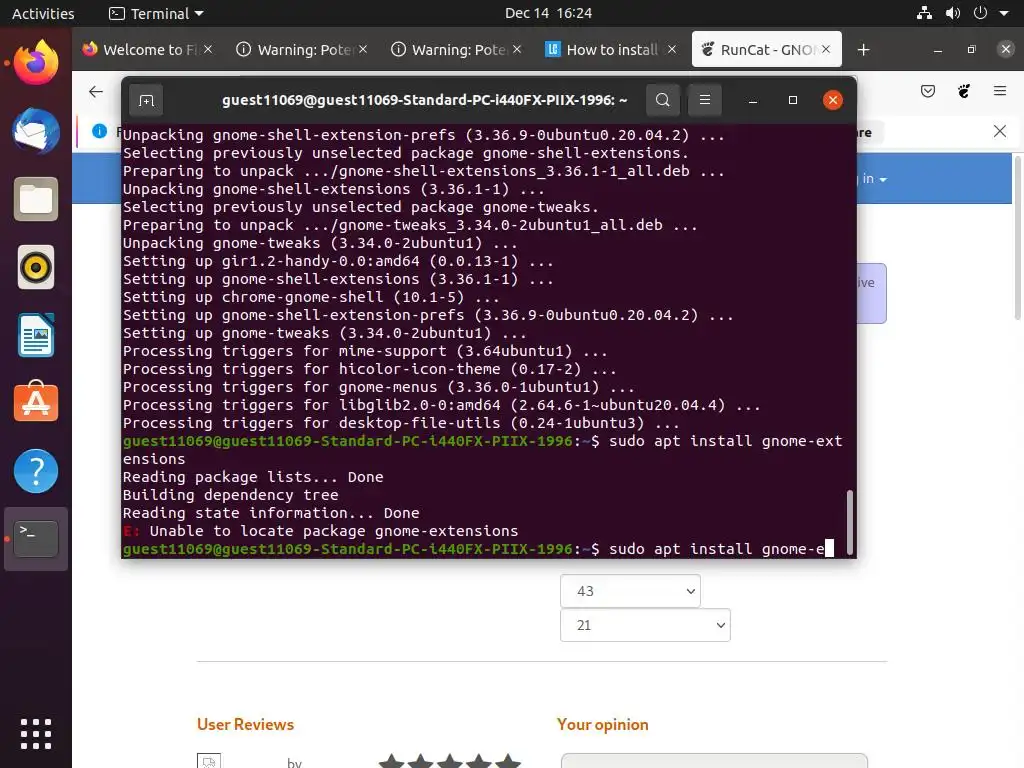This screenshot has width=1024, height=768.
Task: Go back with the Firefox back arrow
Action: 96,91
